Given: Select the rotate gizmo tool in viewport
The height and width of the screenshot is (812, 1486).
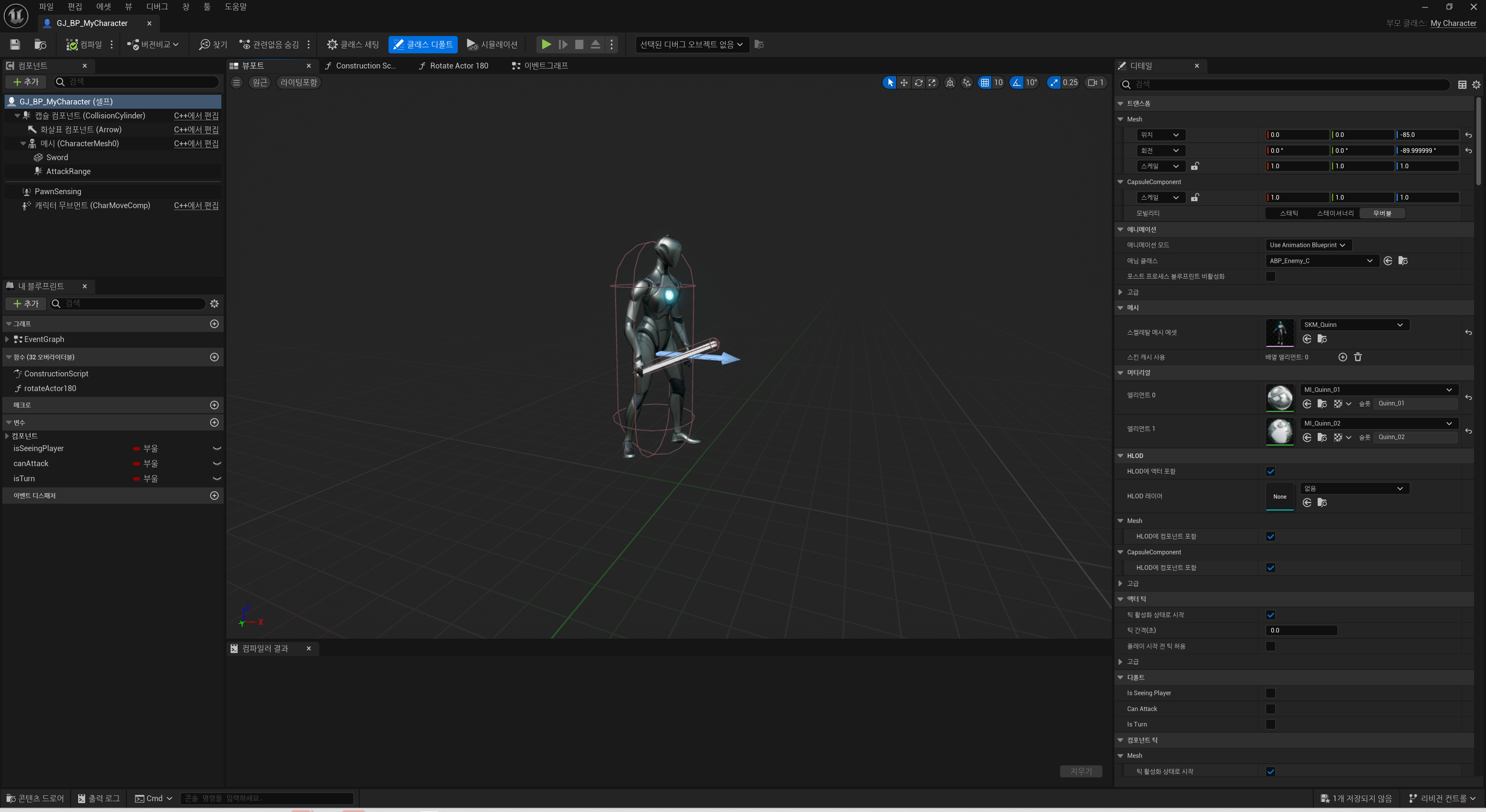Looking at the screenshot, I should click(x=918, y=82).
